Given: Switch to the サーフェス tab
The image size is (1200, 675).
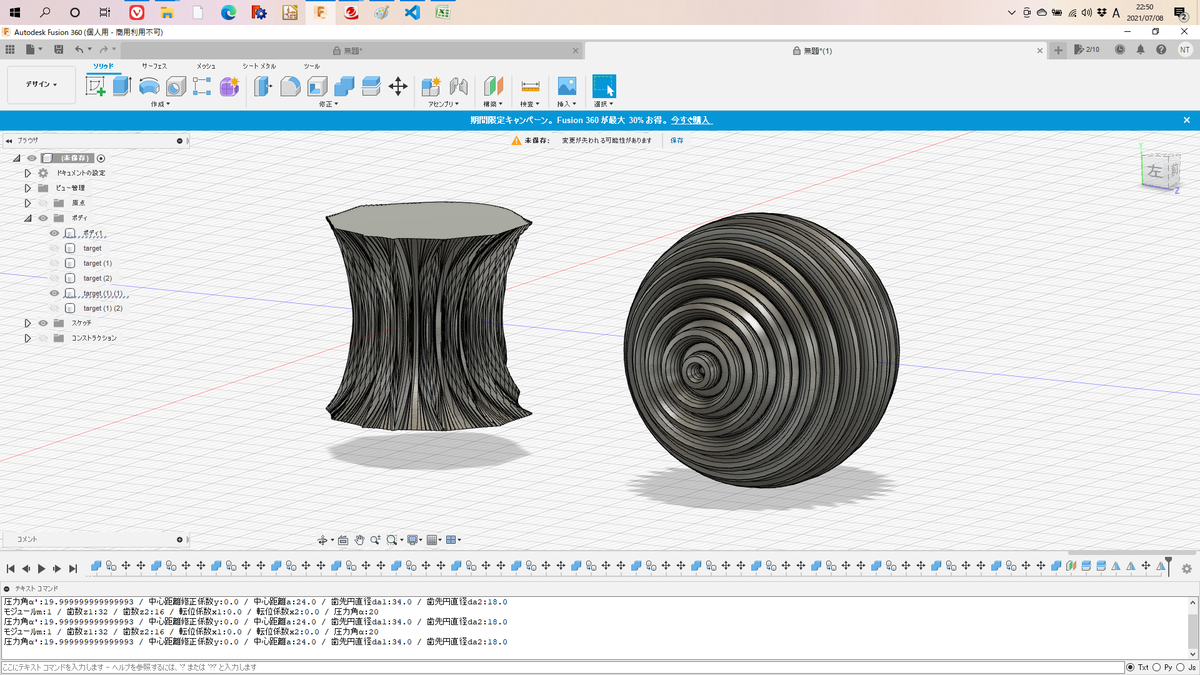Looking at the screenshot, I should pos(154,66).
